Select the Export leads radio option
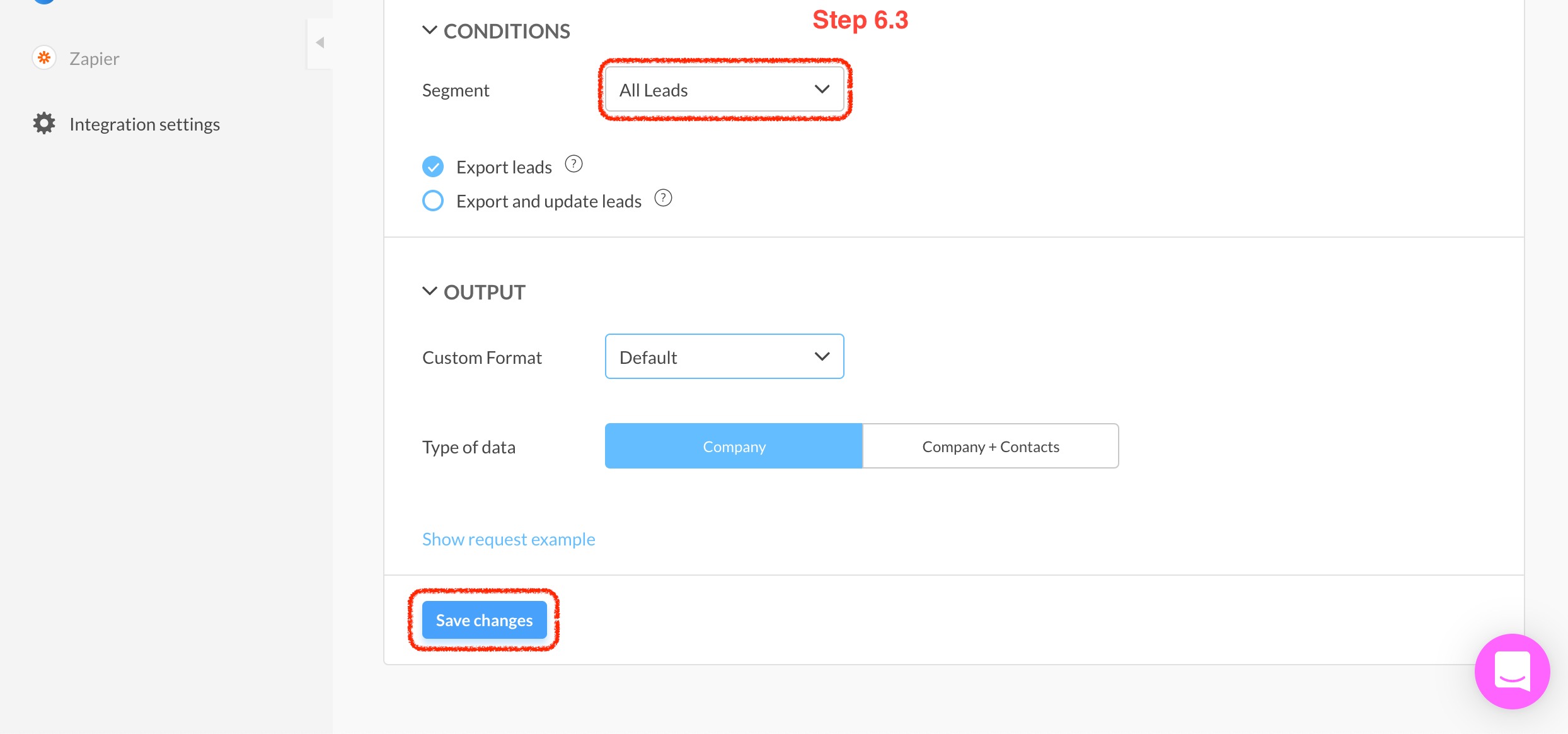The height and width of the screenshot is (734, 1568). tap(433, 166)
